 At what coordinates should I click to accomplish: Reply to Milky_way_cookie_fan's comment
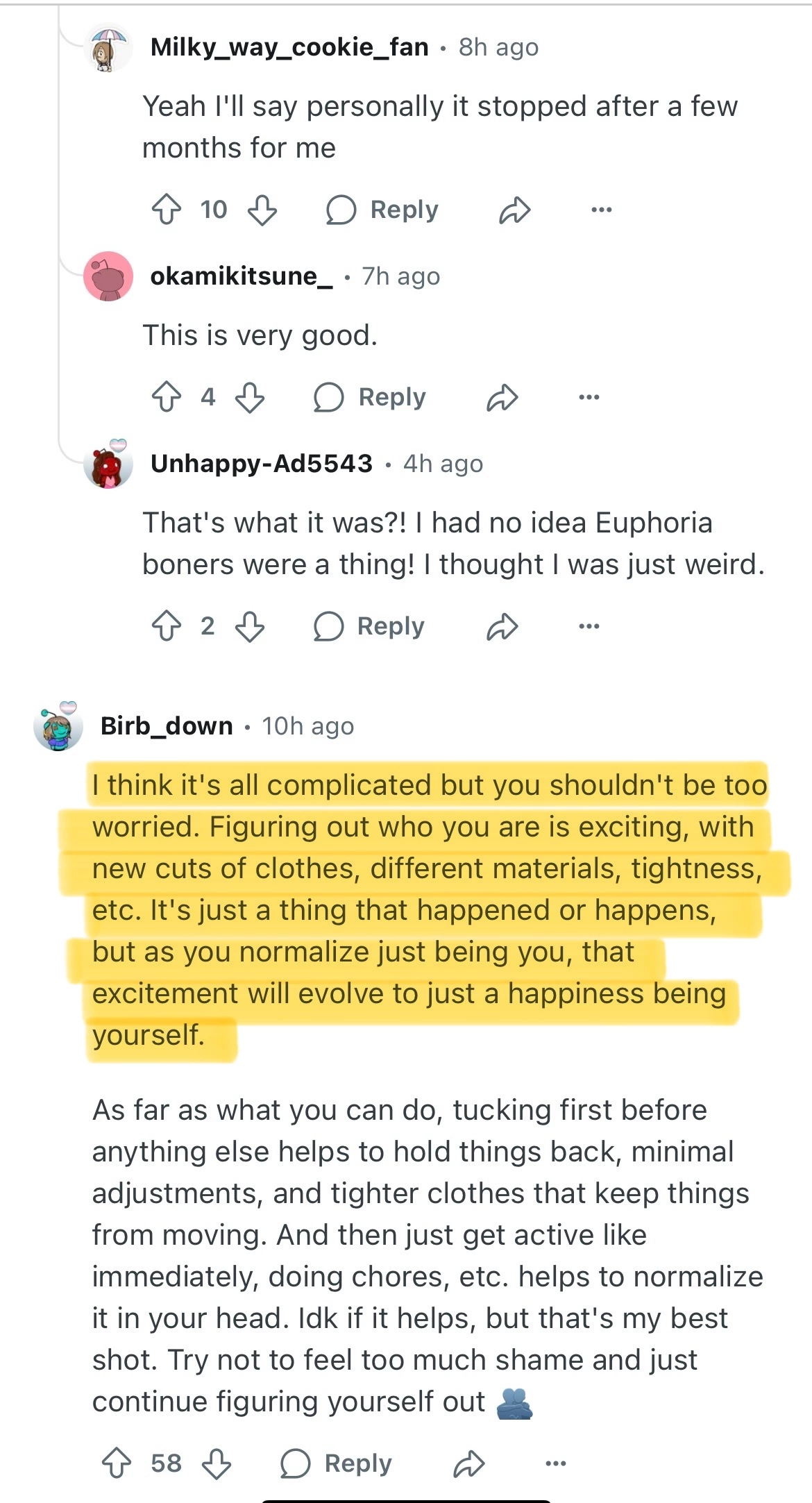click(383, 210)
